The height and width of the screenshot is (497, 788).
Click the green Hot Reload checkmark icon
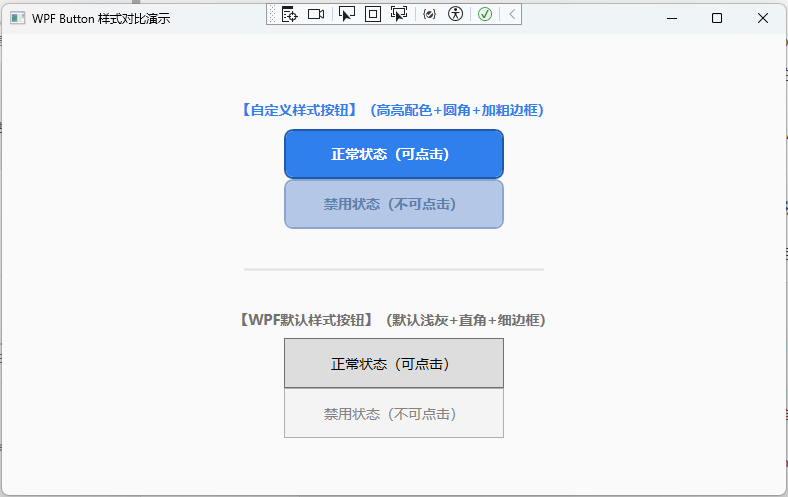pyautogui.click(x=485, y=14)
